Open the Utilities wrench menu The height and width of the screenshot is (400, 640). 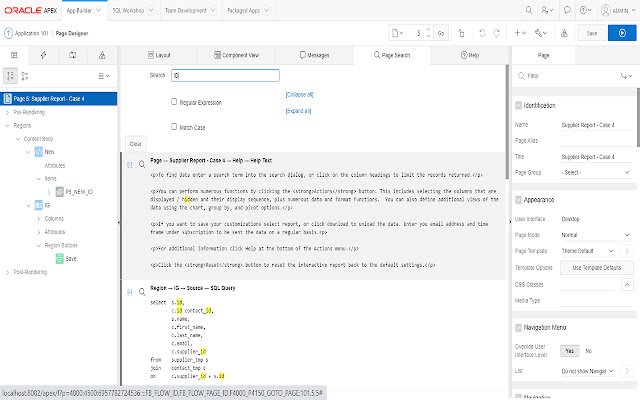click(541, 33)
